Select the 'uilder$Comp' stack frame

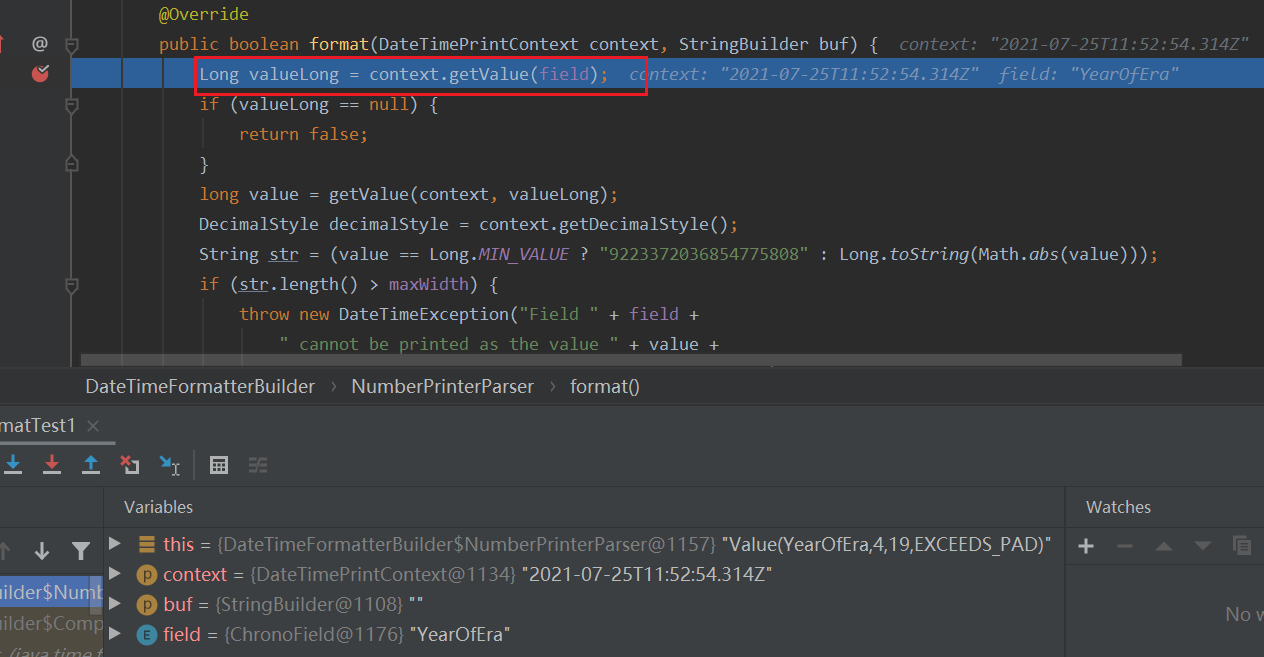tap(51, 622)
